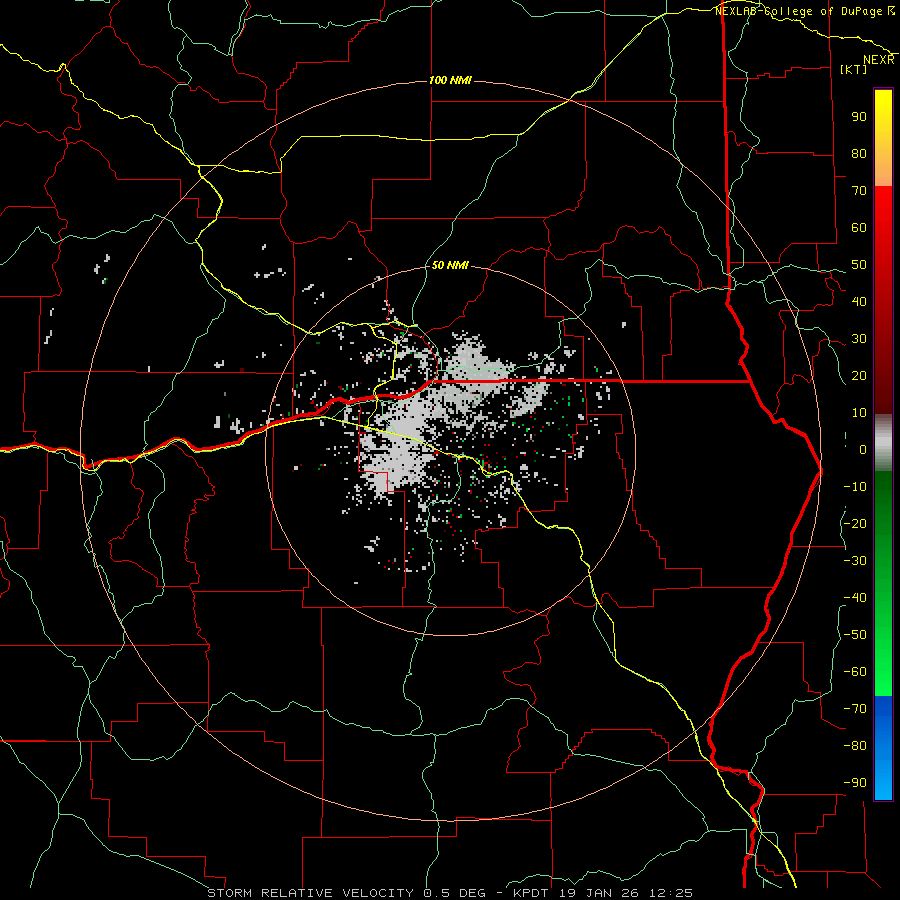
Task: Pick the blue segment of the color bar
Action: (x=883, y=748)
